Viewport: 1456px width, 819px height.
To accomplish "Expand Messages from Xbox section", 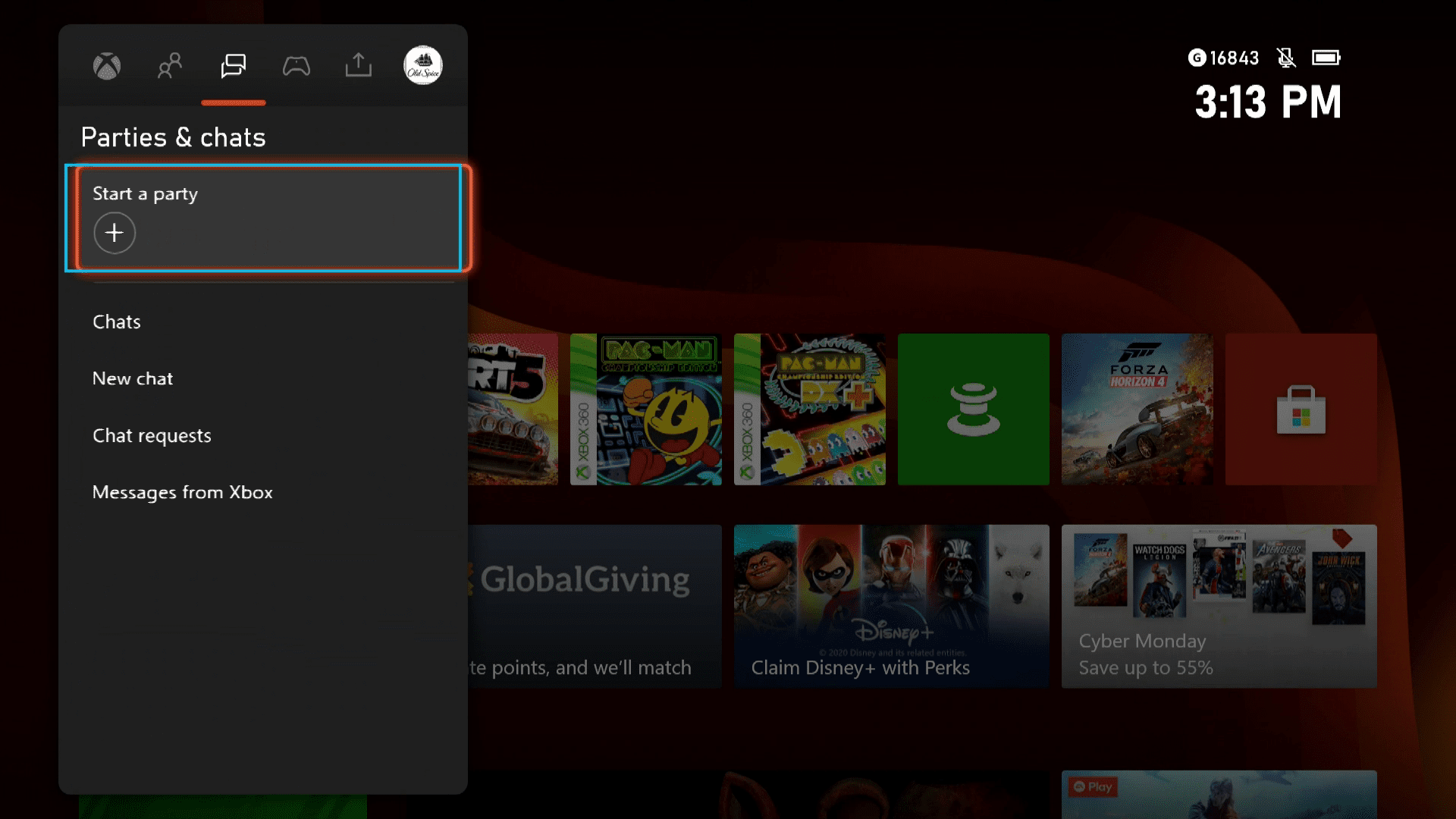I will click(183, 492).
